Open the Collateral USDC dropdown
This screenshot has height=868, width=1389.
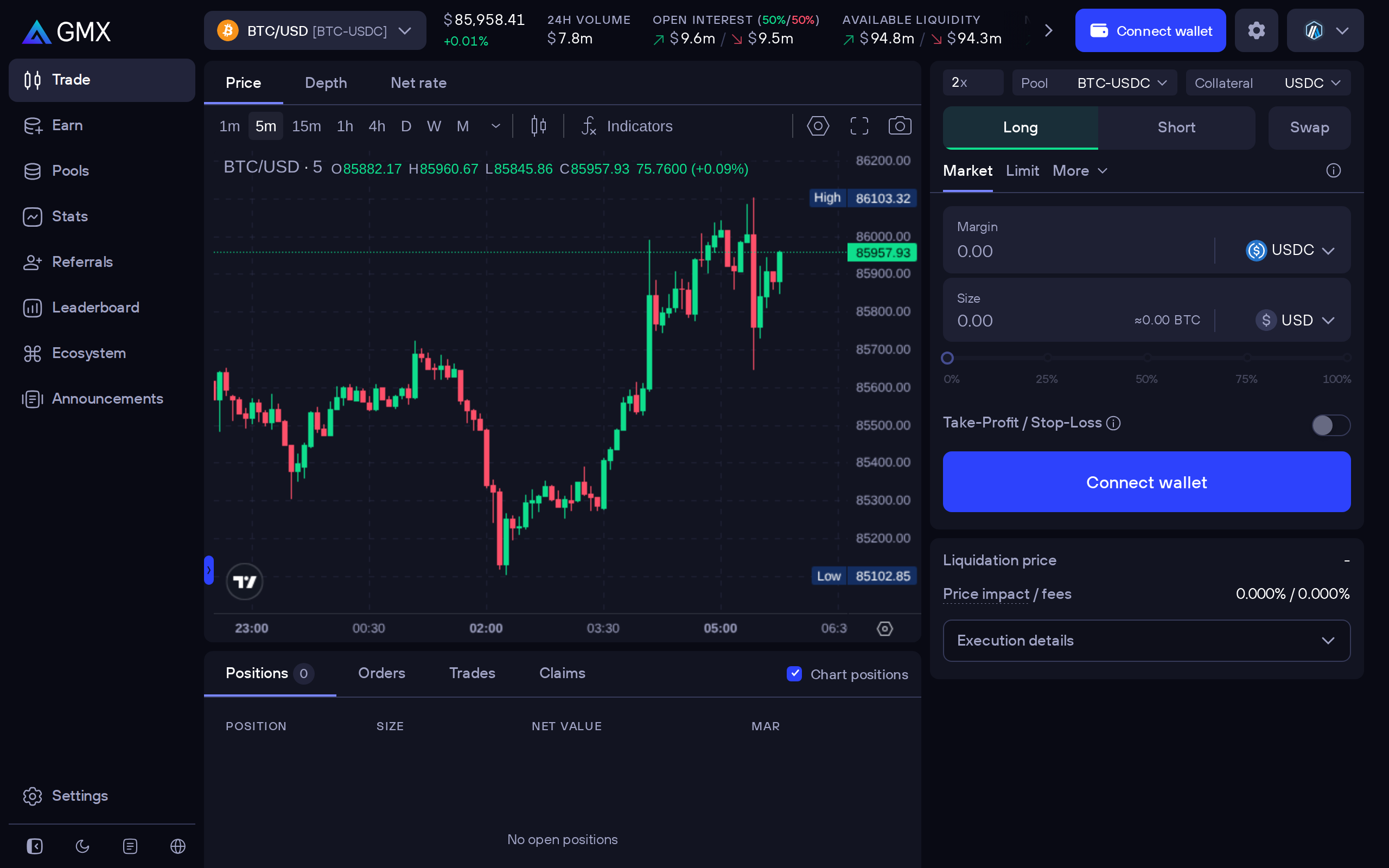pyautogui.click(x=1268, y=82)
